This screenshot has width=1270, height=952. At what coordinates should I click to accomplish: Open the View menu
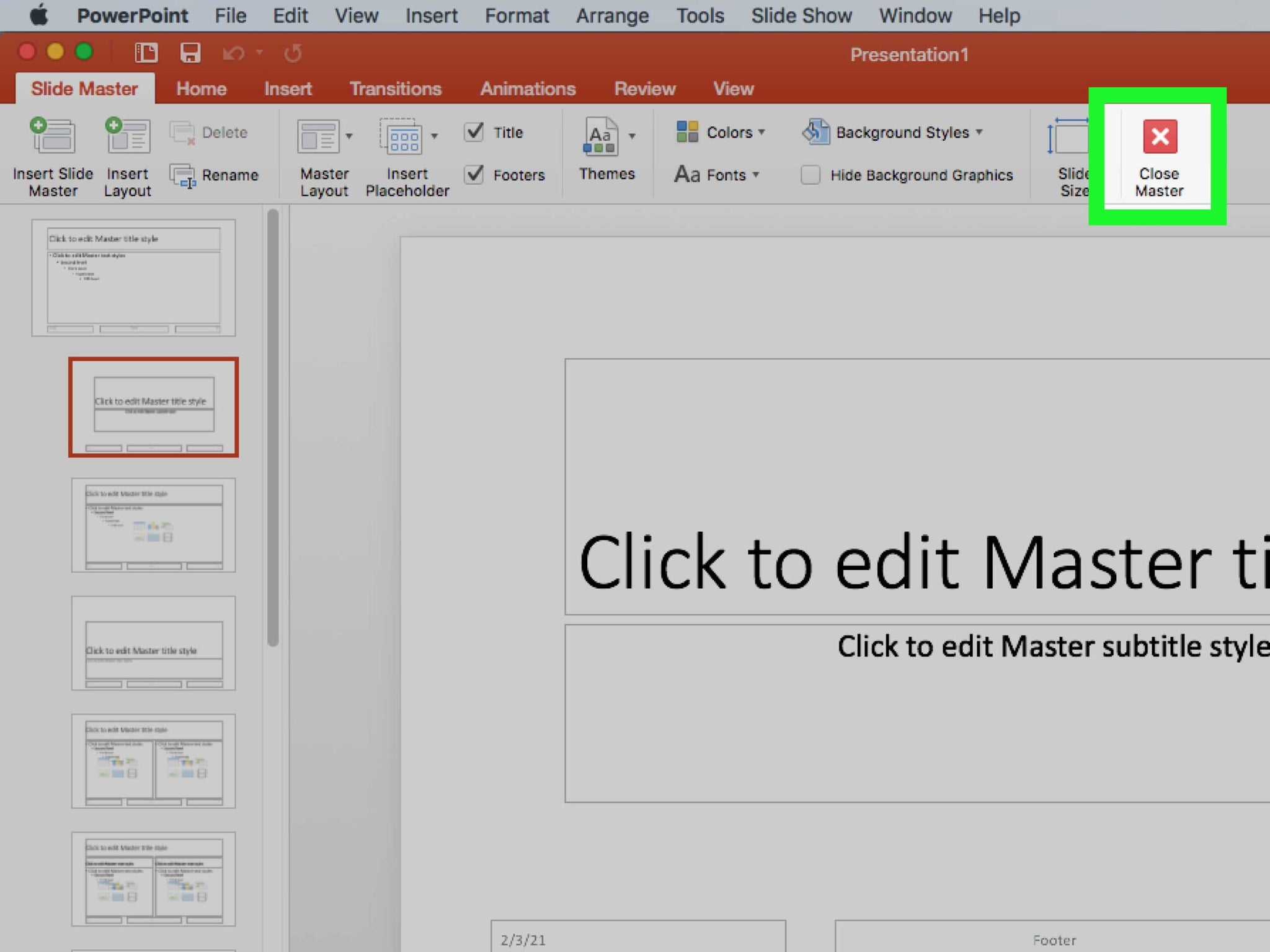355,15
